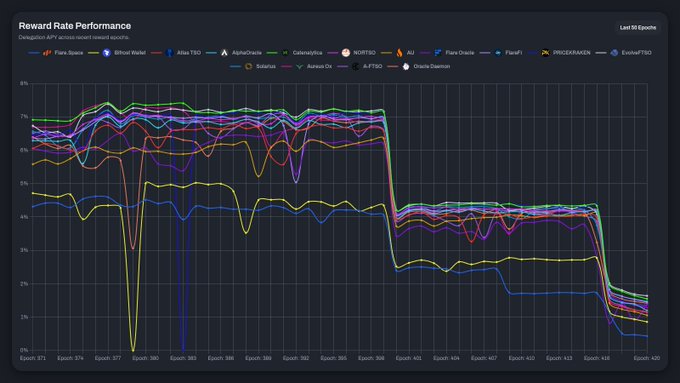
Task: Toggle the Atlas TSO series label
Action: click(189, 52)
